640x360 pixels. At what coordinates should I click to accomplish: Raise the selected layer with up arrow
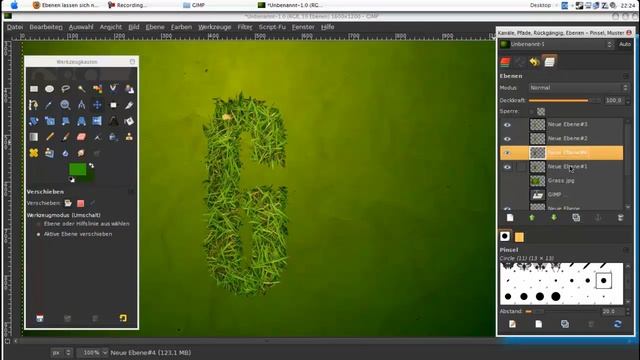click(531, 218)
